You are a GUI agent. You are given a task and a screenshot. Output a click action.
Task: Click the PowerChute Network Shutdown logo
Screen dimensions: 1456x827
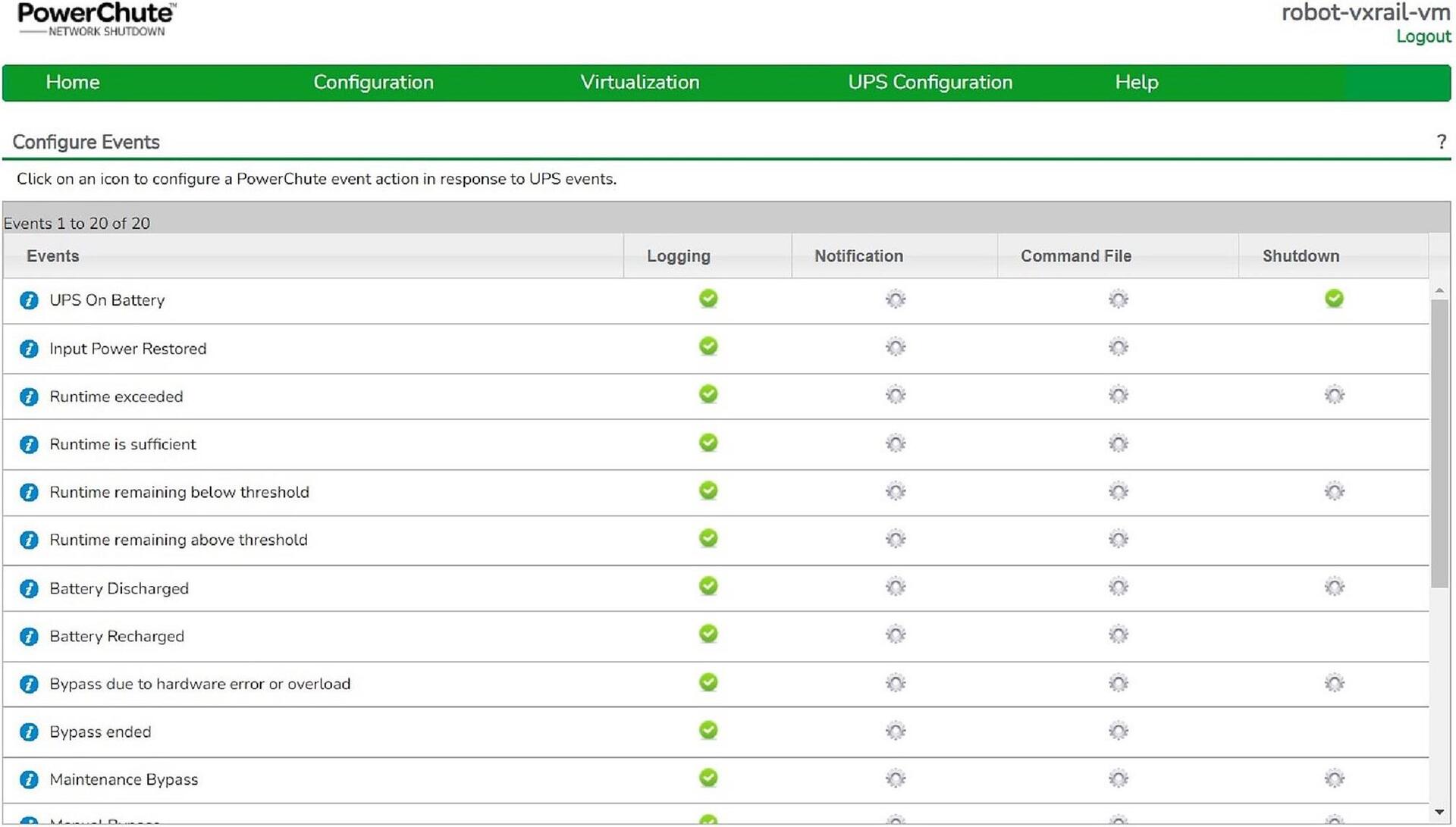click(x=96, y=20)
